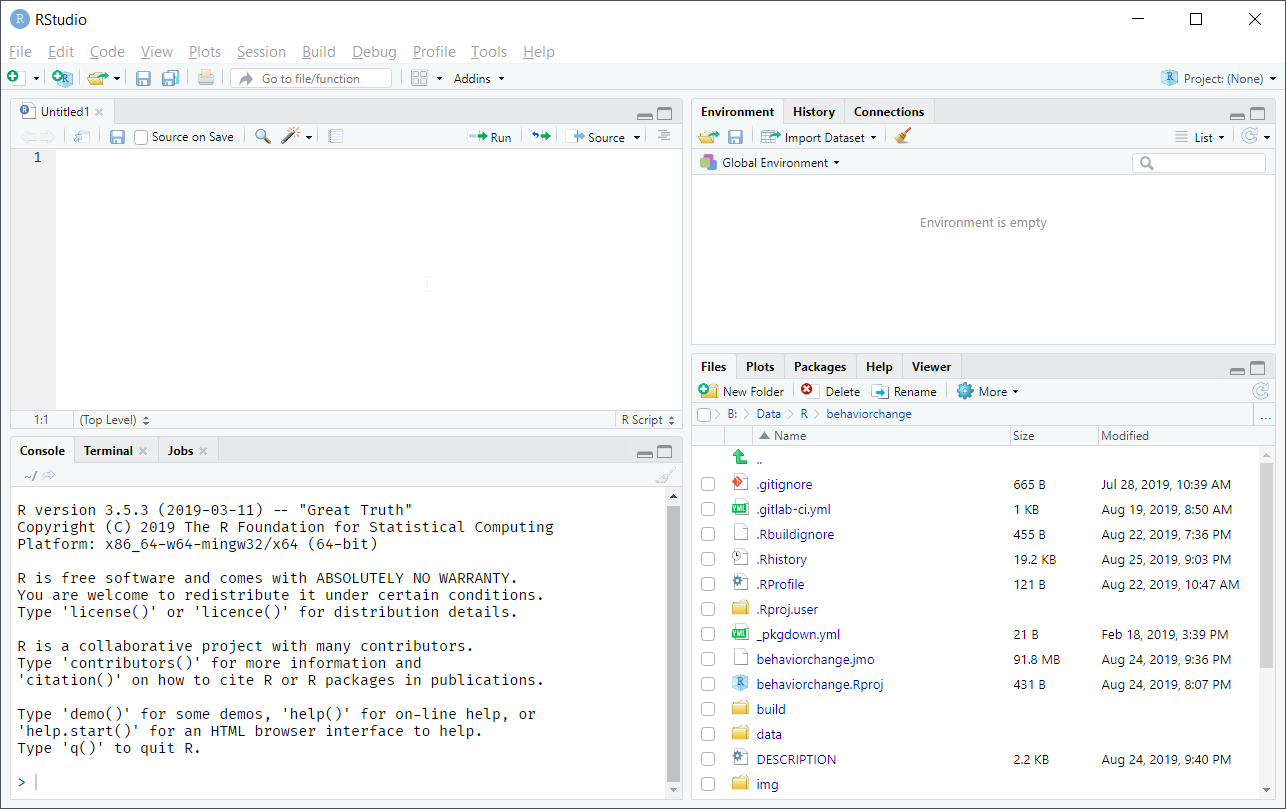Screen dimensions: 1286x809
Task: Click the view current working directory arrow in console
Action: click(49, 476)
